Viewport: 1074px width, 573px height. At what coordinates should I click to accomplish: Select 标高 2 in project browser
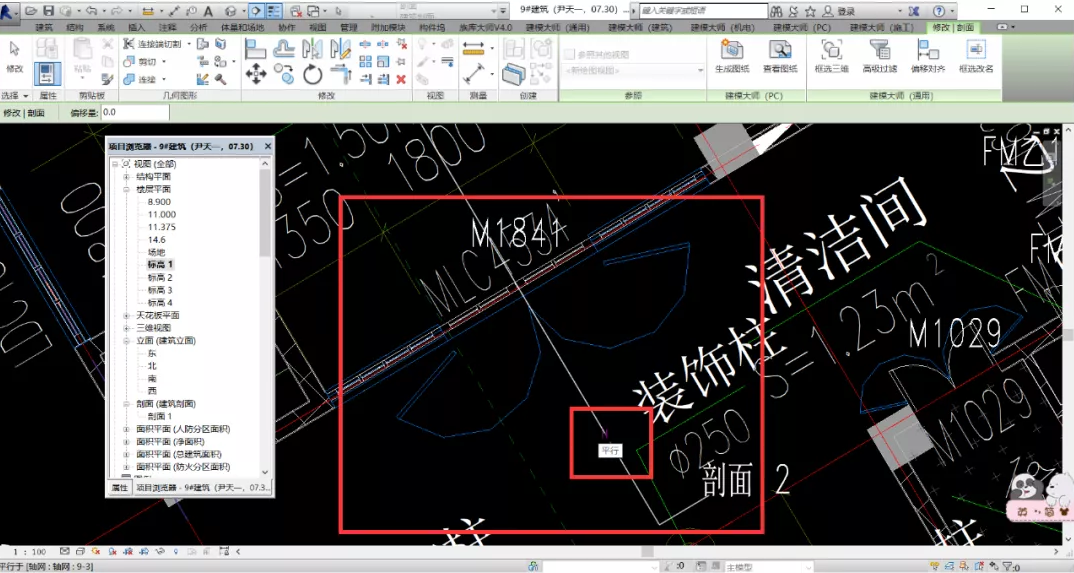click(160, 277)
